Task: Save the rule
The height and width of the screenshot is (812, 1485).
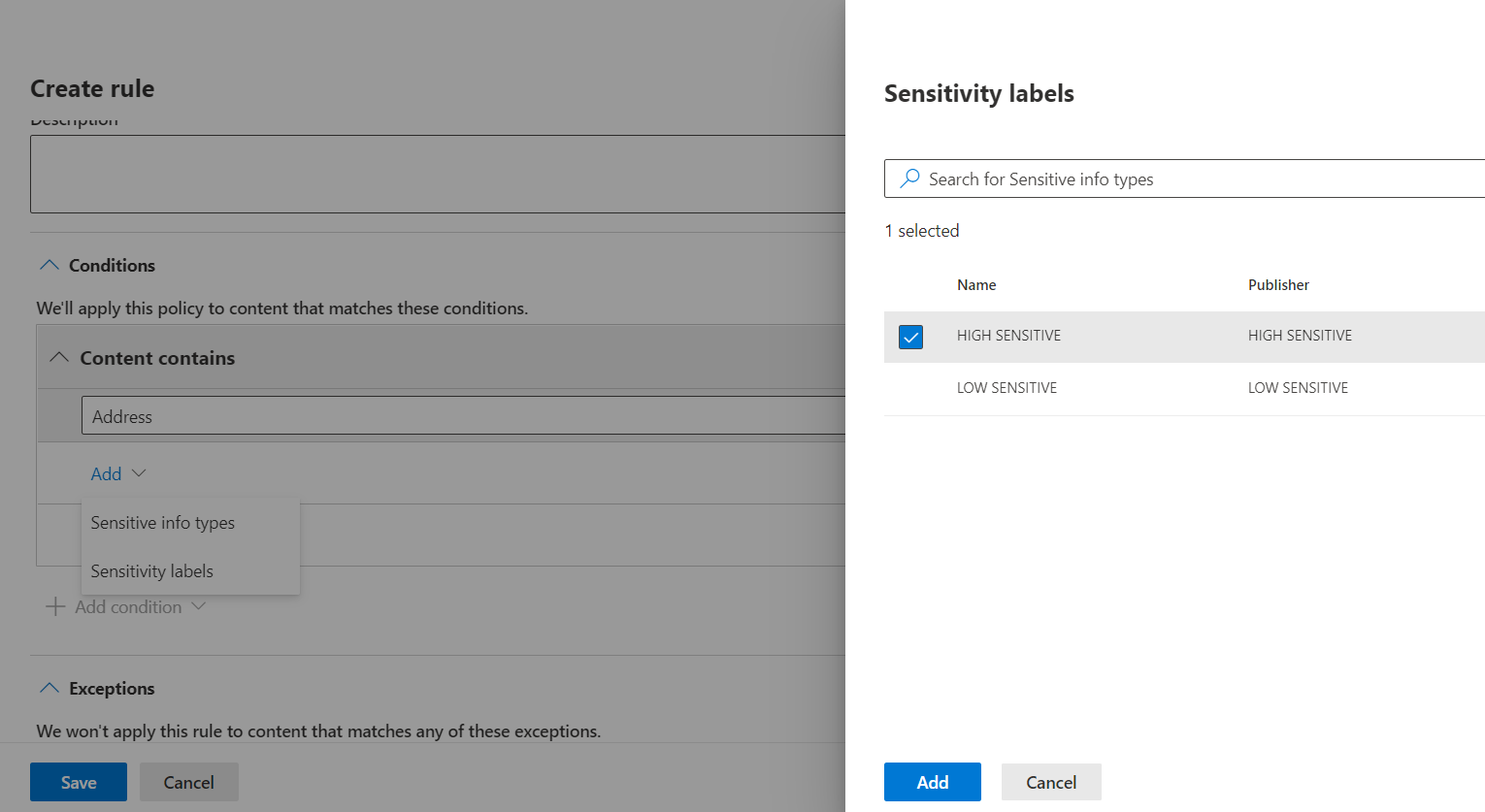Action: coord(79,782)
